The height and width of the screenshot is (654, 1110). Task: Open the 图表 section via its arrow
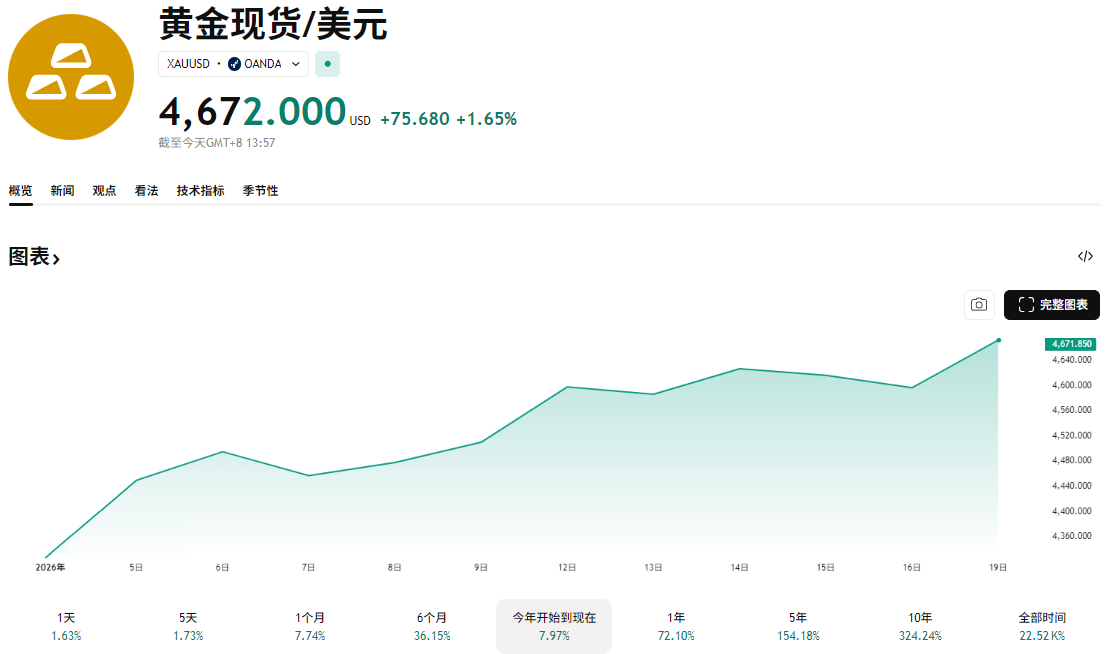click(56, 257)
